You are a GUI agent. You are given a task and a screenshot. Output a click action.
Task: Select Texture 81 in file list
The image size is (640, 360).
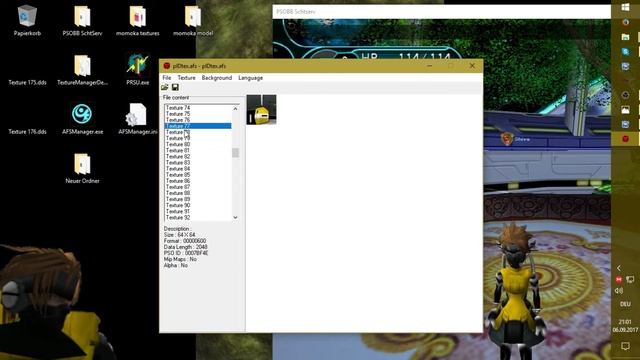coord(198,150)
